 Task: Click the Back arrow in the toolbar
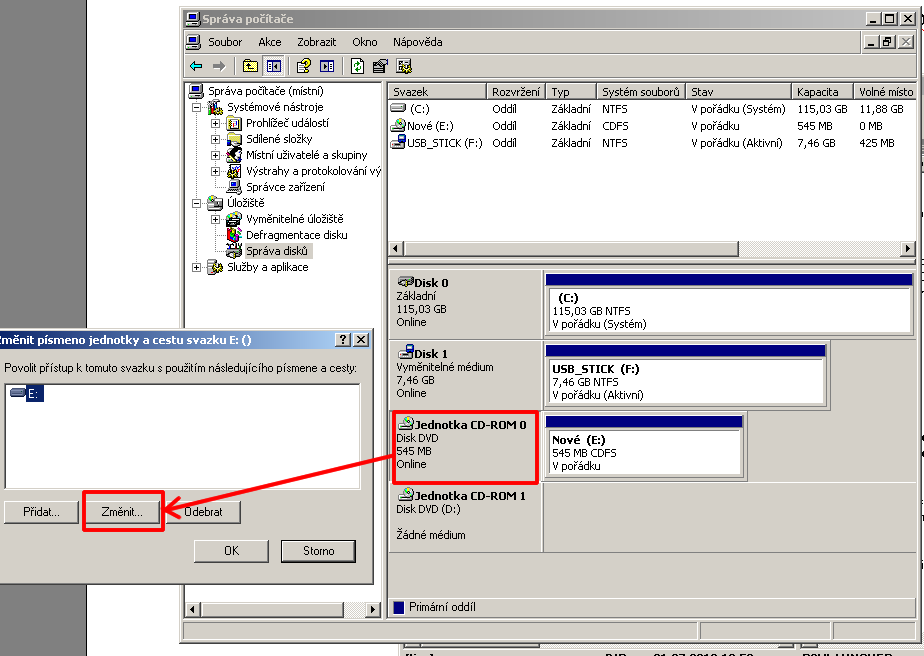pyautogui.click(x=196, y=66)
